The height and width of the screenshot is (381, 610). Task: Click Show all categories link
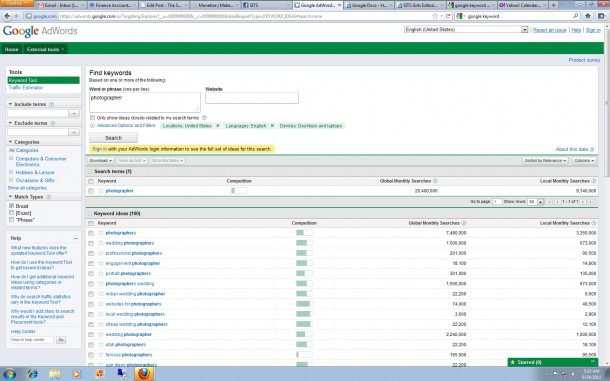27,188
